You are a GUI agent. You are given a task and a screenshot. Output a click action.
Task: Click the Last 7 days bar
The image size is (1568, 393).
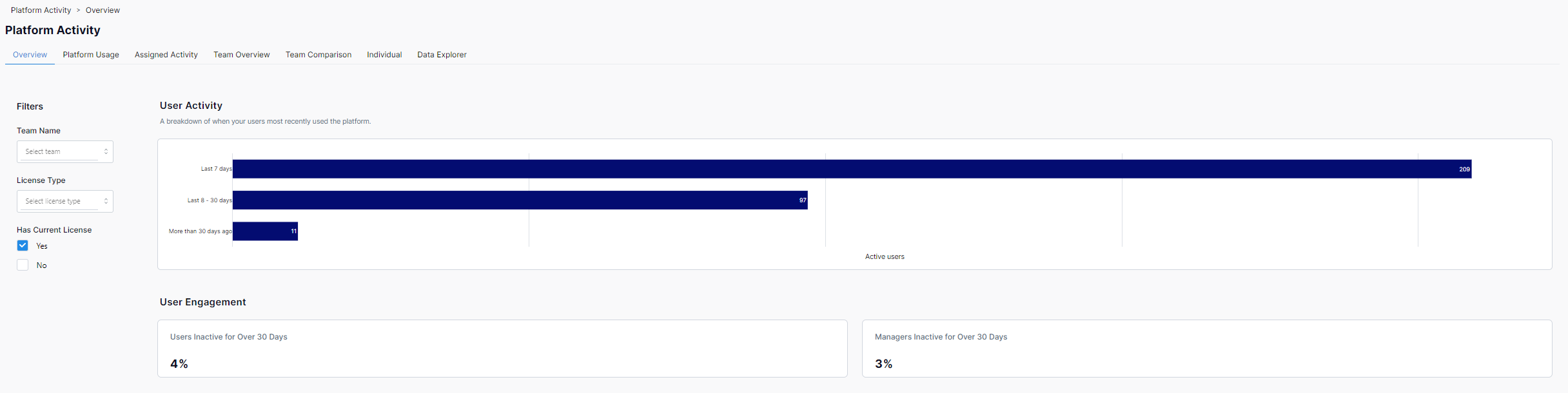click(x=851, y=169)
